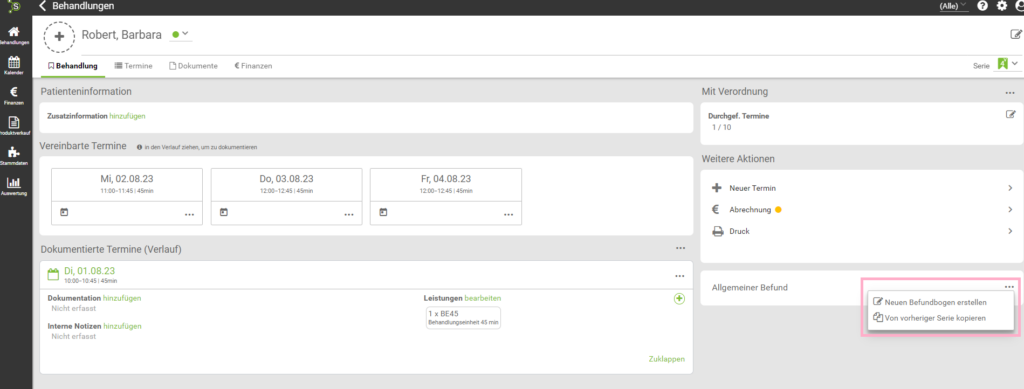
Task: Select the Mi, 02.08.23 appointment card
Action: pyautogui.click(x=127, y=197)
